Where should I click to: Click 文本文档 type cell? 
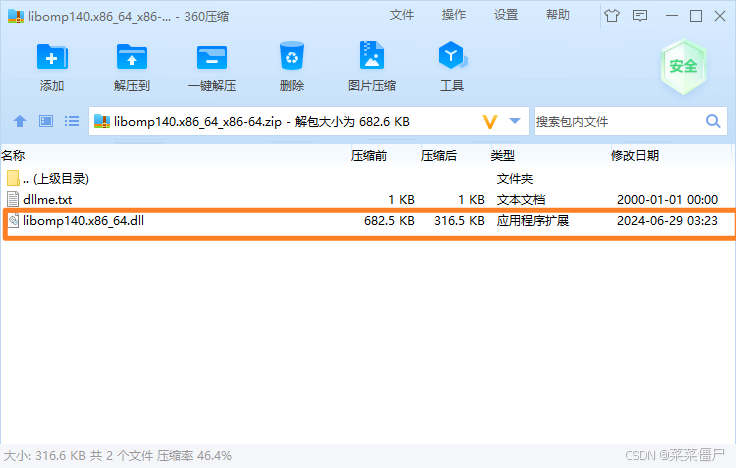pyautogui.click(x=521, y=199)
